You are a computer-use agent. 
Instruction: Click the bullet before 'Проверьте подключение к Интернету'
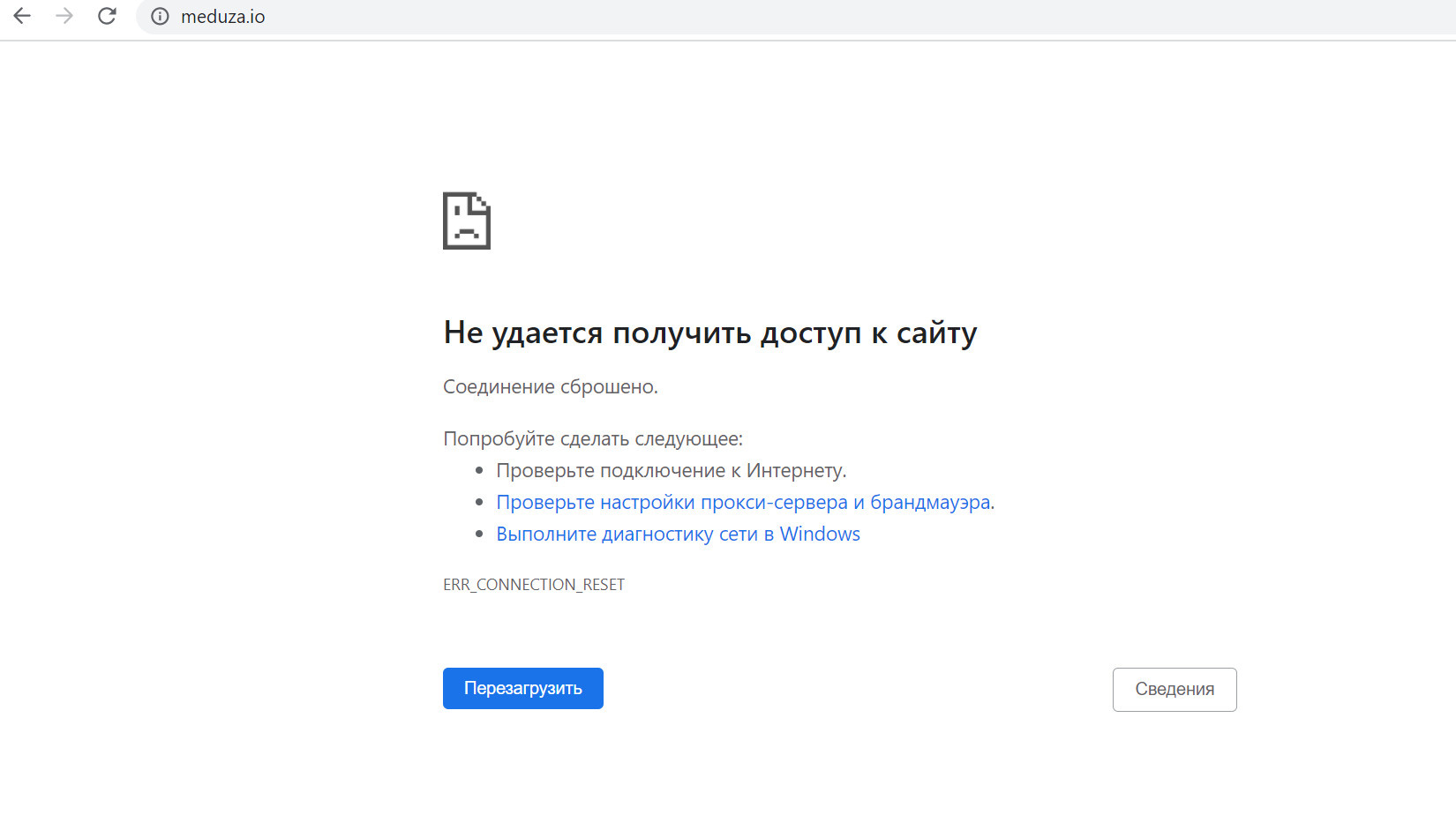[x=479, y=471]
